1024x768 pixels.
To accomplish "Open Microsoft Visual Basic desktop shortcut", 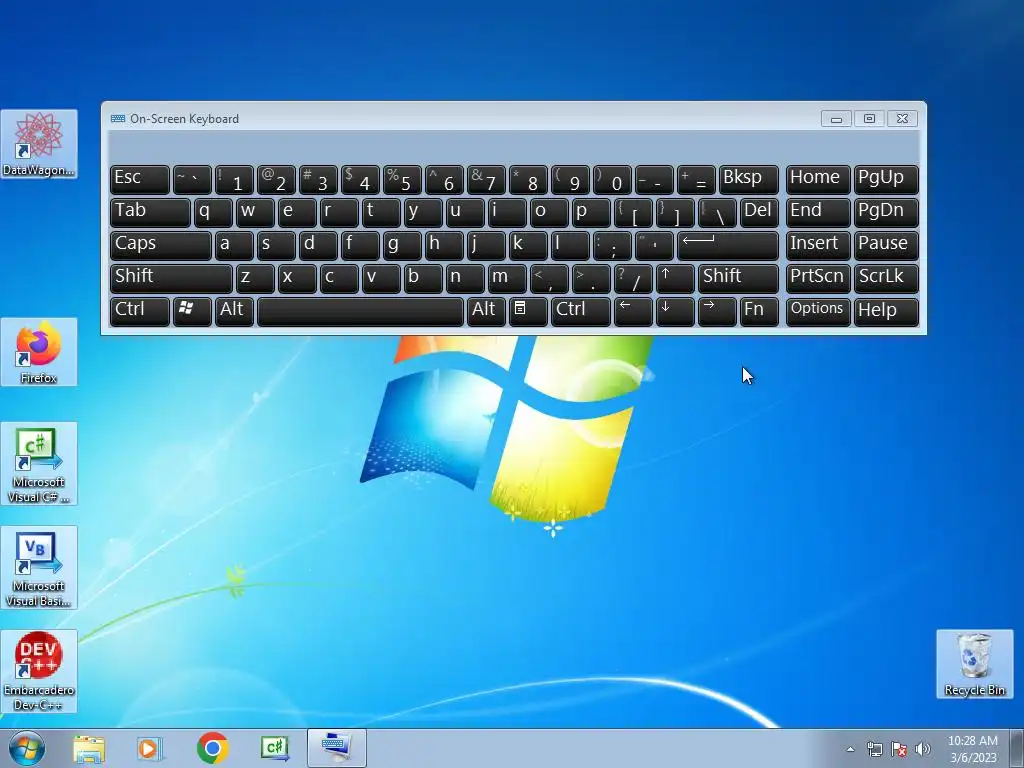I will (x=39, y=567).
